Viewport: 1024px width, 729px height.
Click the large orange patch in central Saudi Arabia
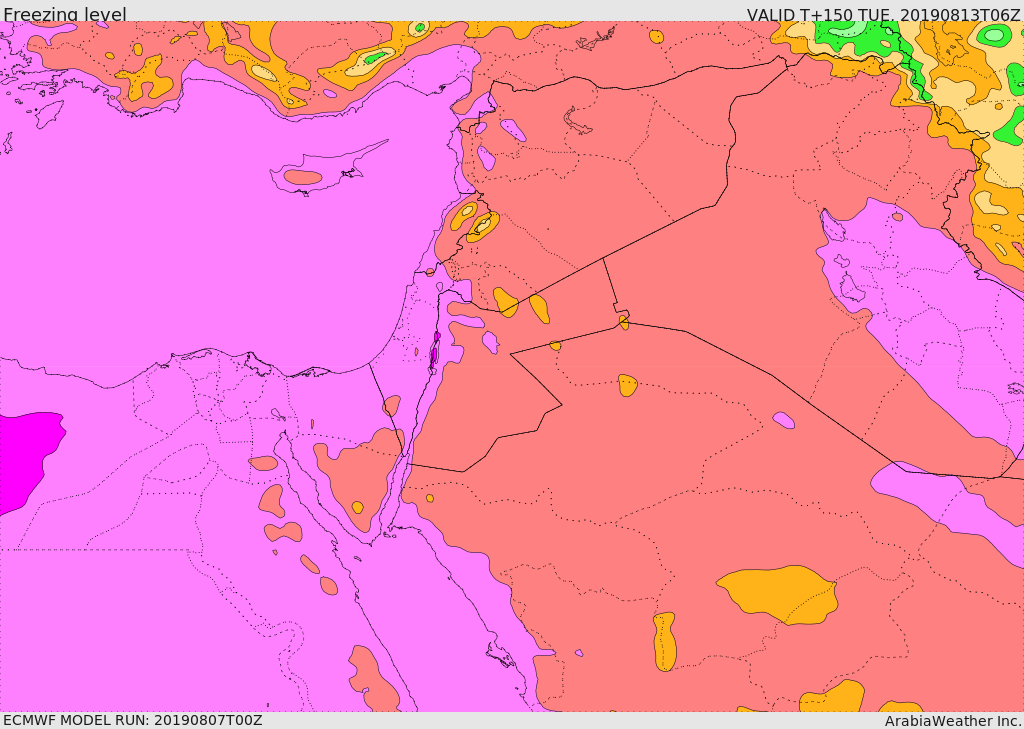coord(778,594)
